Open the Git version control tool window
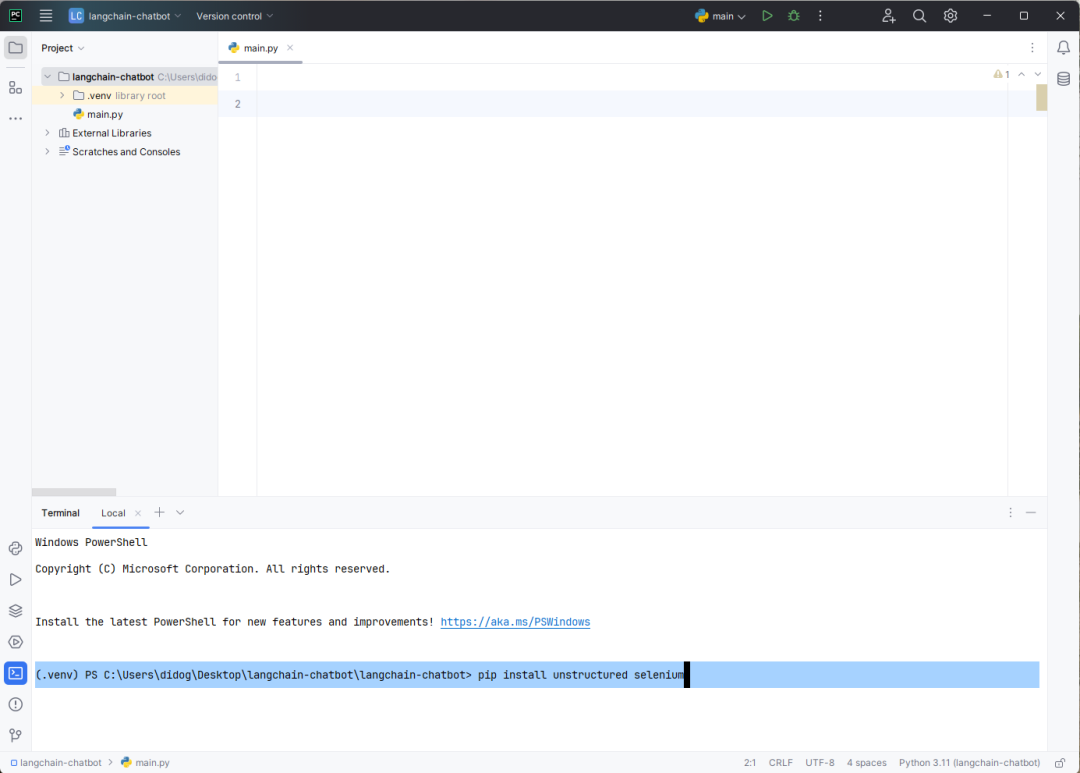1080x773 pixels. click(15, 736)
